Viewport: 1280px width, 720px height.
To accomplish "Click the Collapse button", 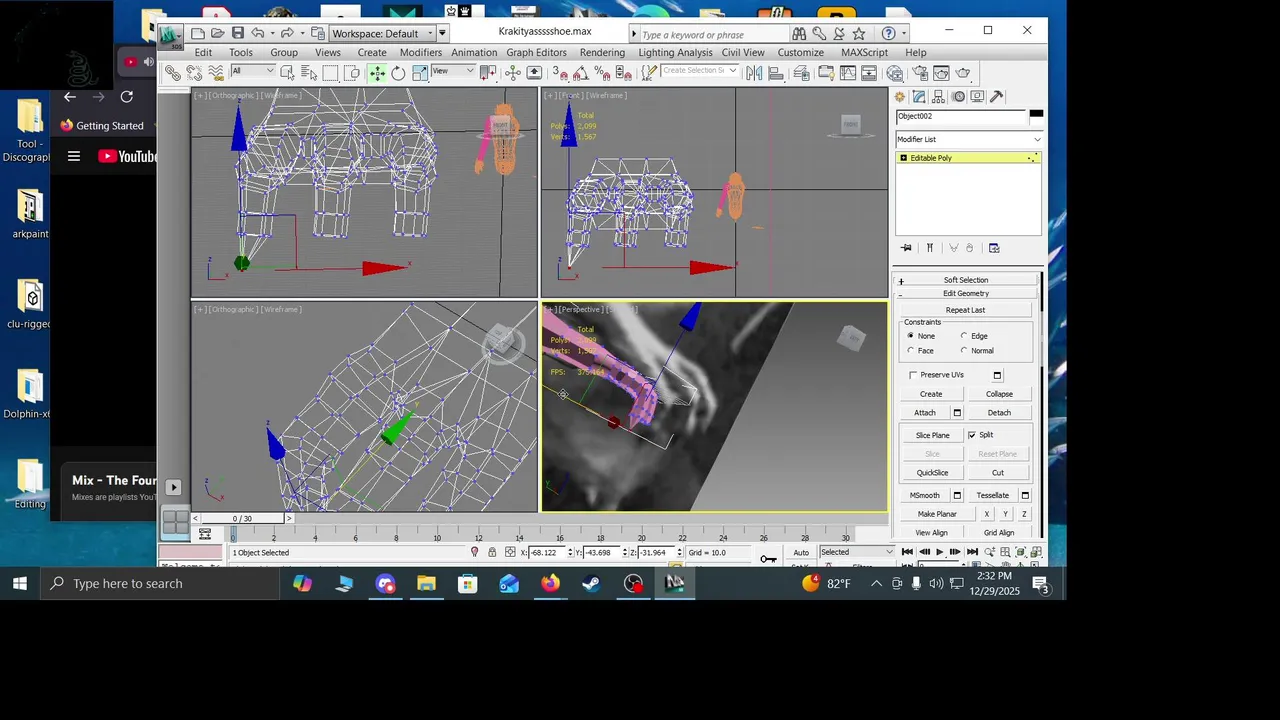I will point(999,394).
